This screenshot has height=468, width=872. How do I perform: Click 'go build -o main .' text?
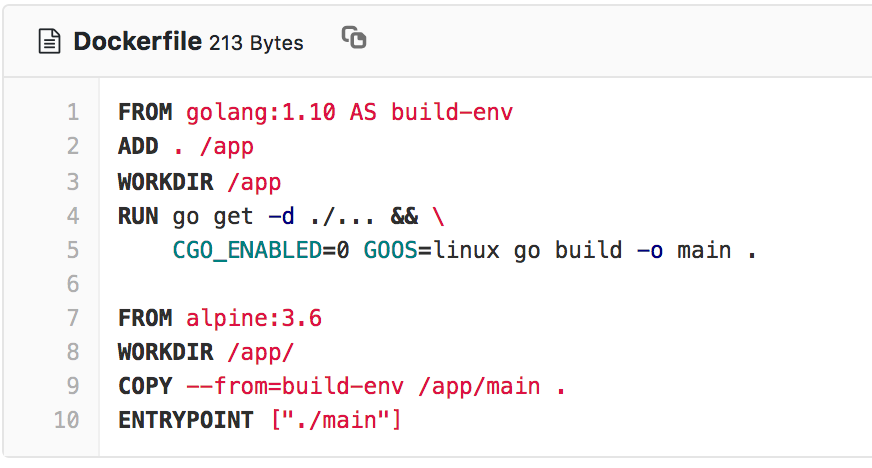pyautogui.click(x=635, y=251)
